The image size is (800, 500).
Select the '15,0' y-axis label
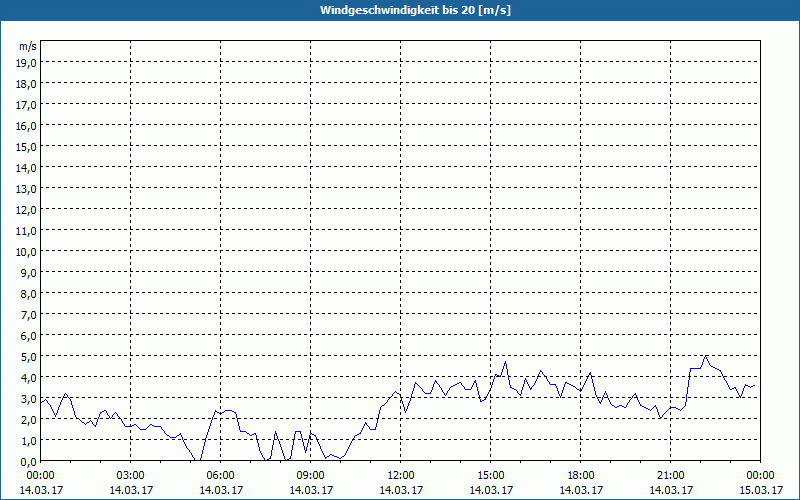28,147
